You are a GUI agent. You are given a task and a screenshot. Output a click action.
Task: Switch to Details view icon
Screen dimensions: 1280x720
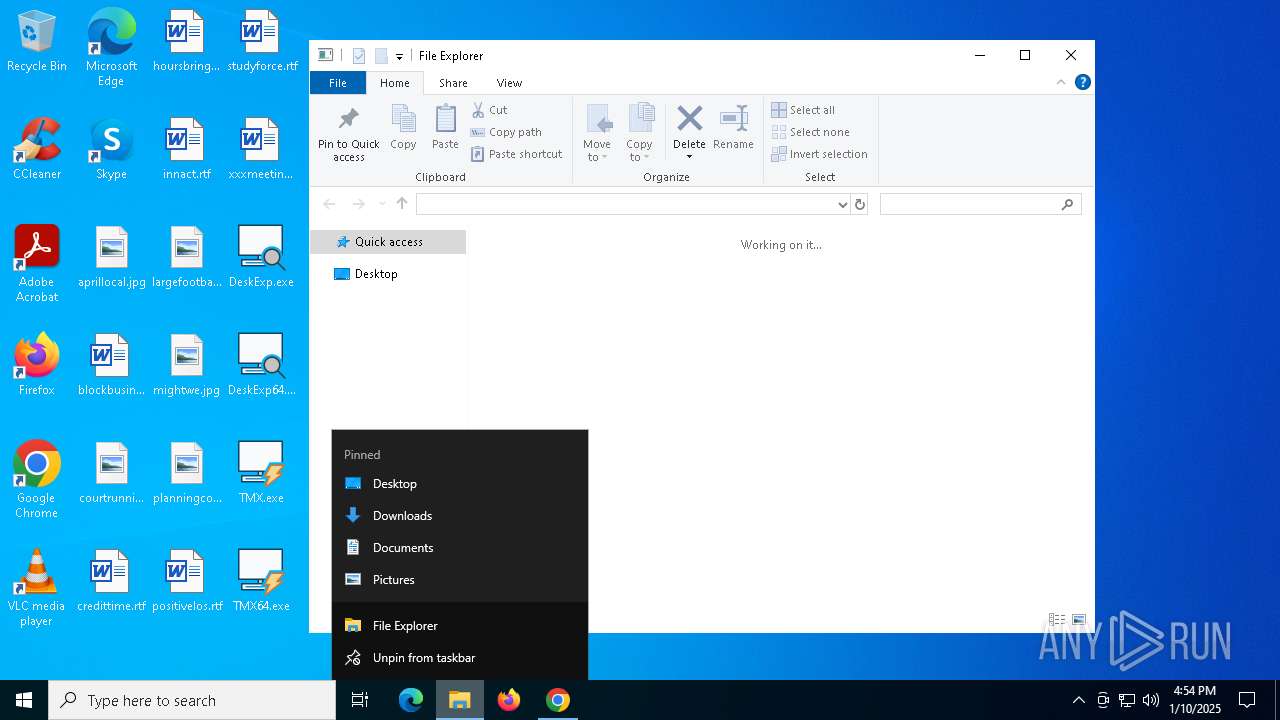[1056, 620]
